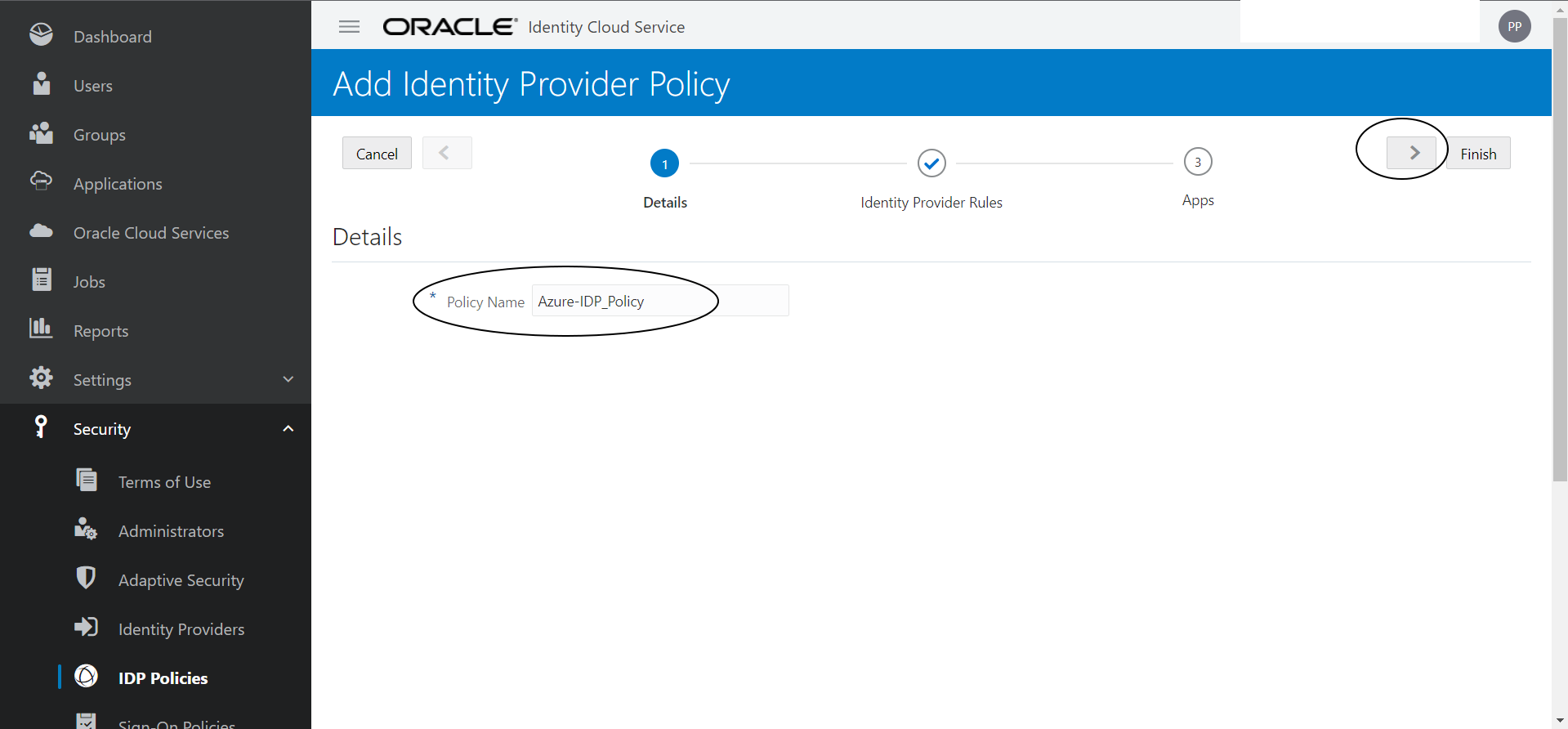Click the Security key icon

(x=41, y=427)
